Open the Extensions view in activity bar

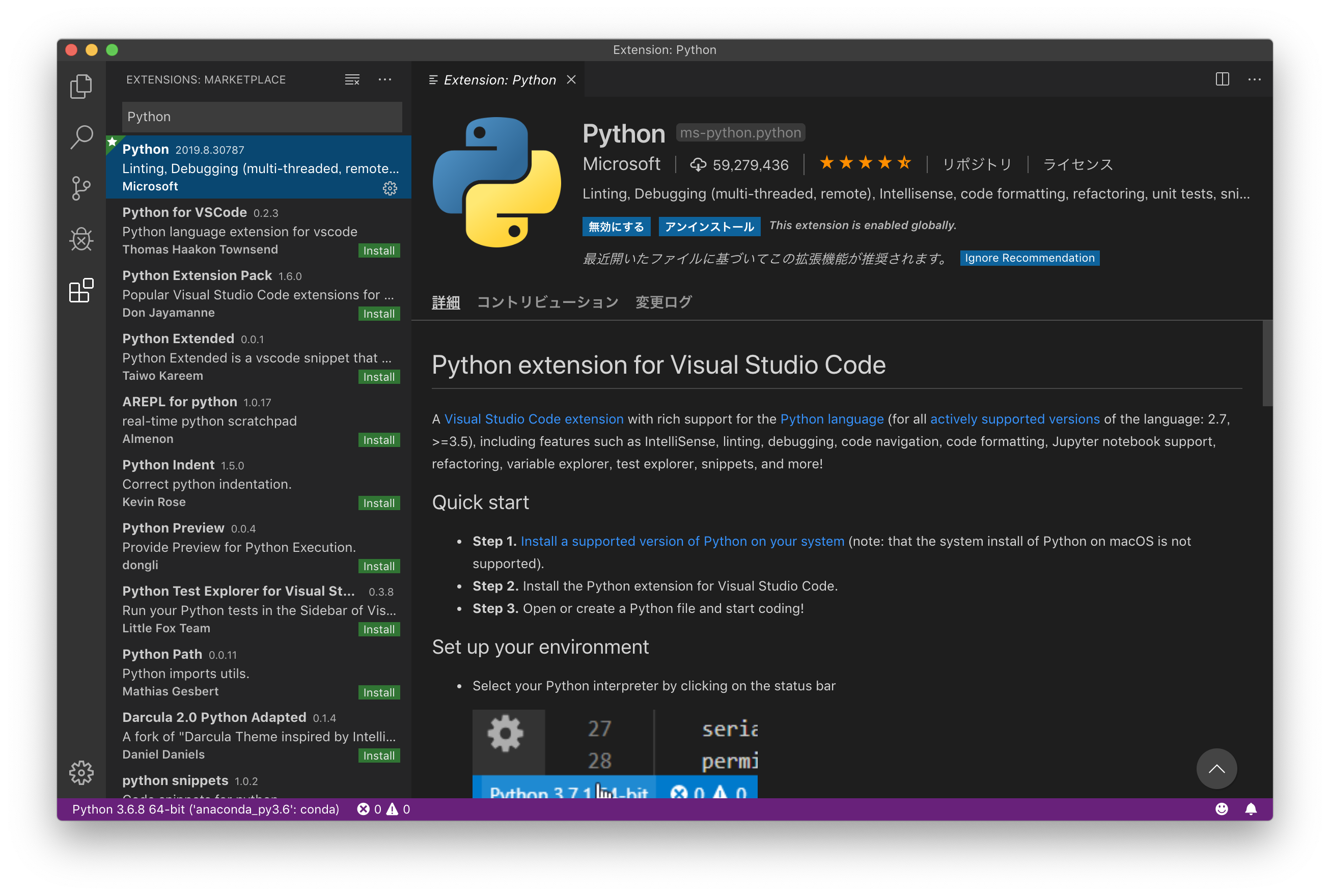point(80,290)
